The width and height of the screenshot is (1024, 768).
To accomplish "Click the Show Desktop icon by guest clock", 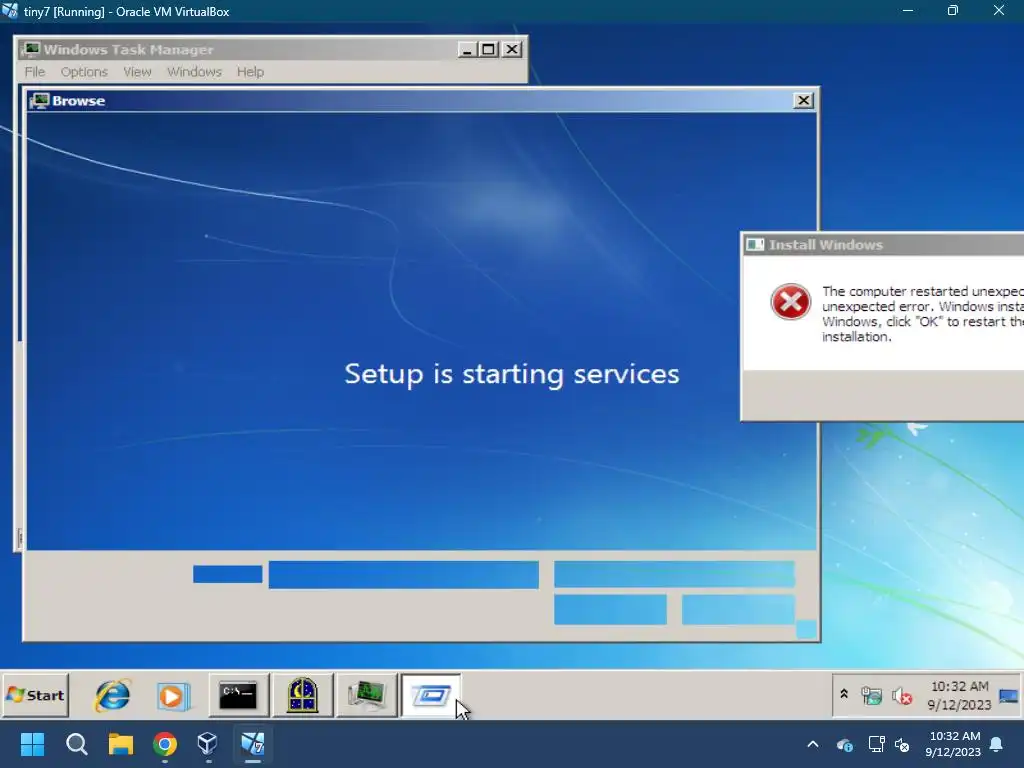I will (x=1008, y=696).
